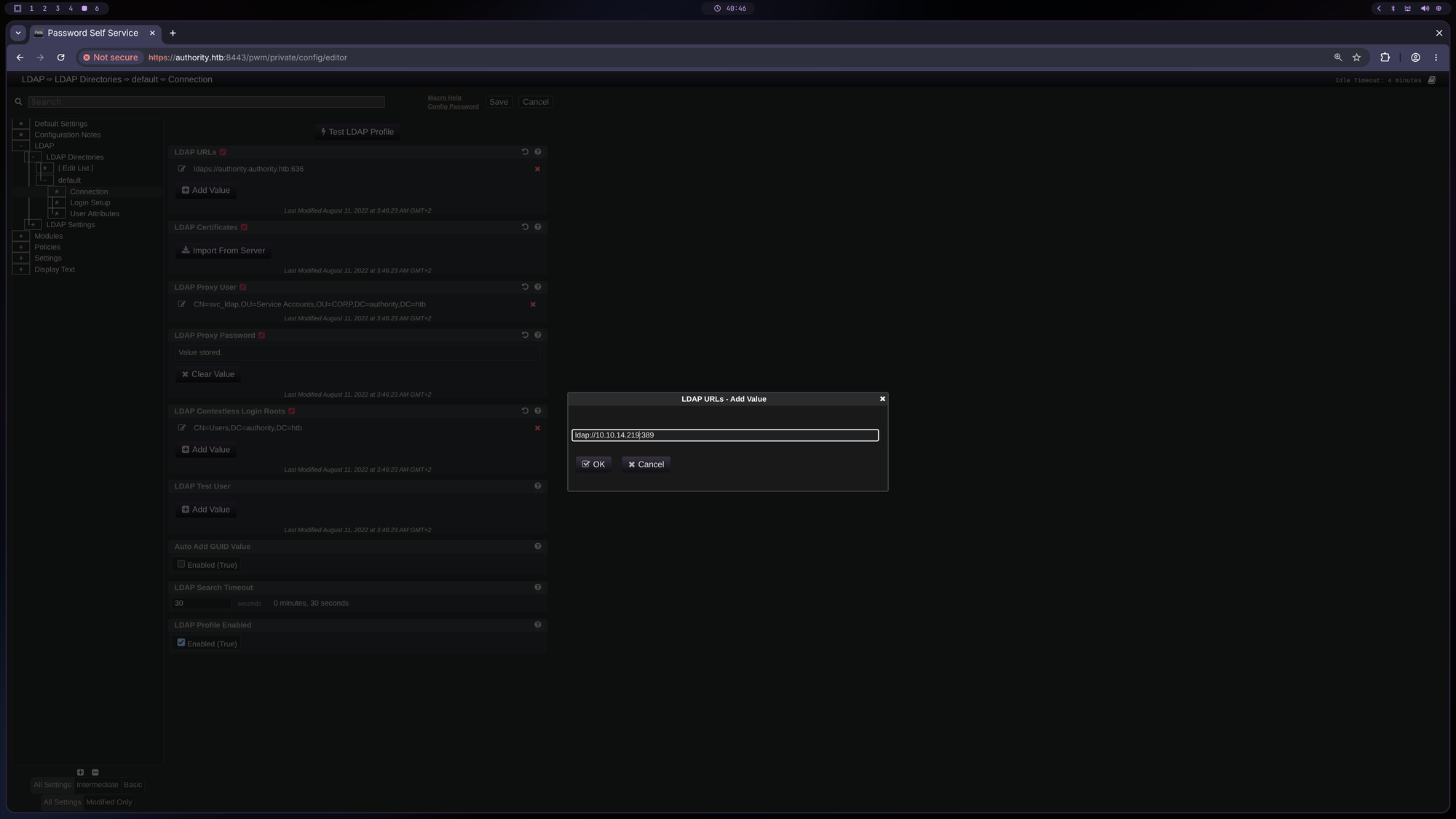Edit the CN=svc_ldap proxy user value
This screenshot has height=819, width=1456.
(x=182, y=304)
